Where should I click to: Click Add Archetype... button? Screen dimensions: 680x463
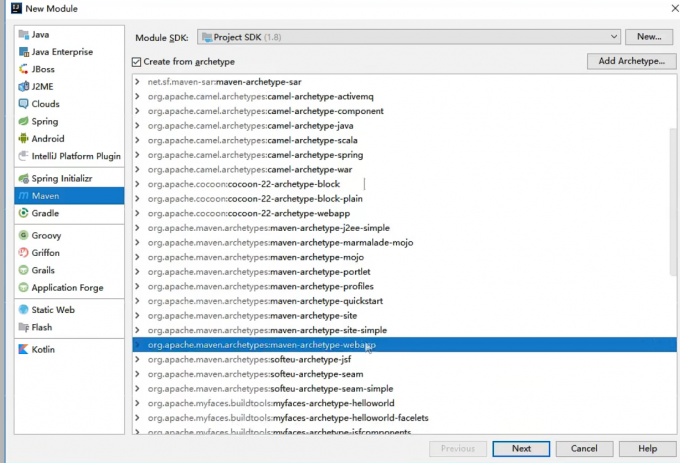(x=631, y=61)
